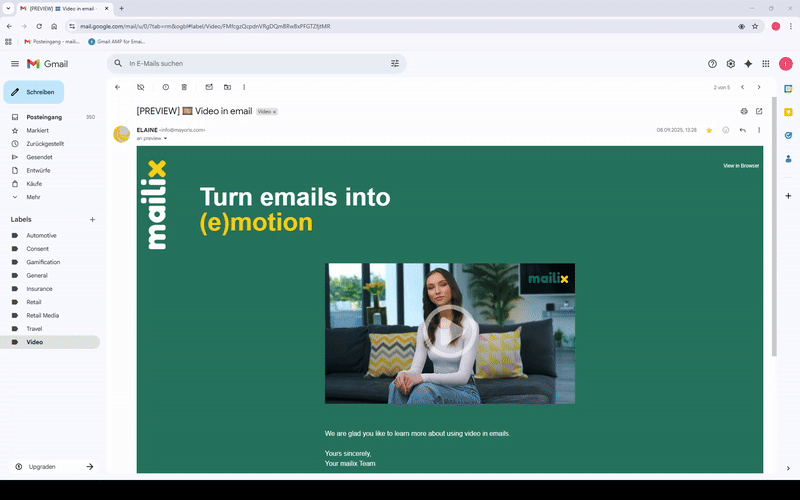Click the View in Browser link
This screenshot has width=800, height=500.
coord(741,165)
